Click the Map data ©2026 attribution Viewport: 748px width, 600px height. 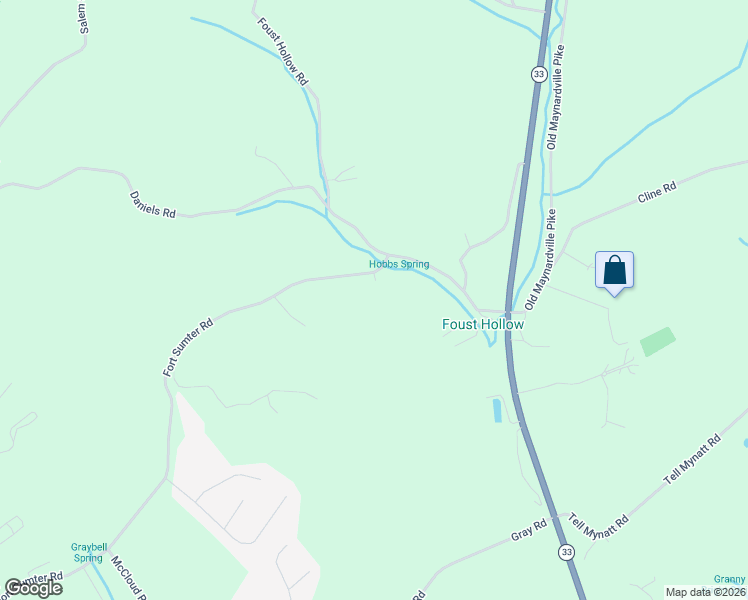point(706,592)
